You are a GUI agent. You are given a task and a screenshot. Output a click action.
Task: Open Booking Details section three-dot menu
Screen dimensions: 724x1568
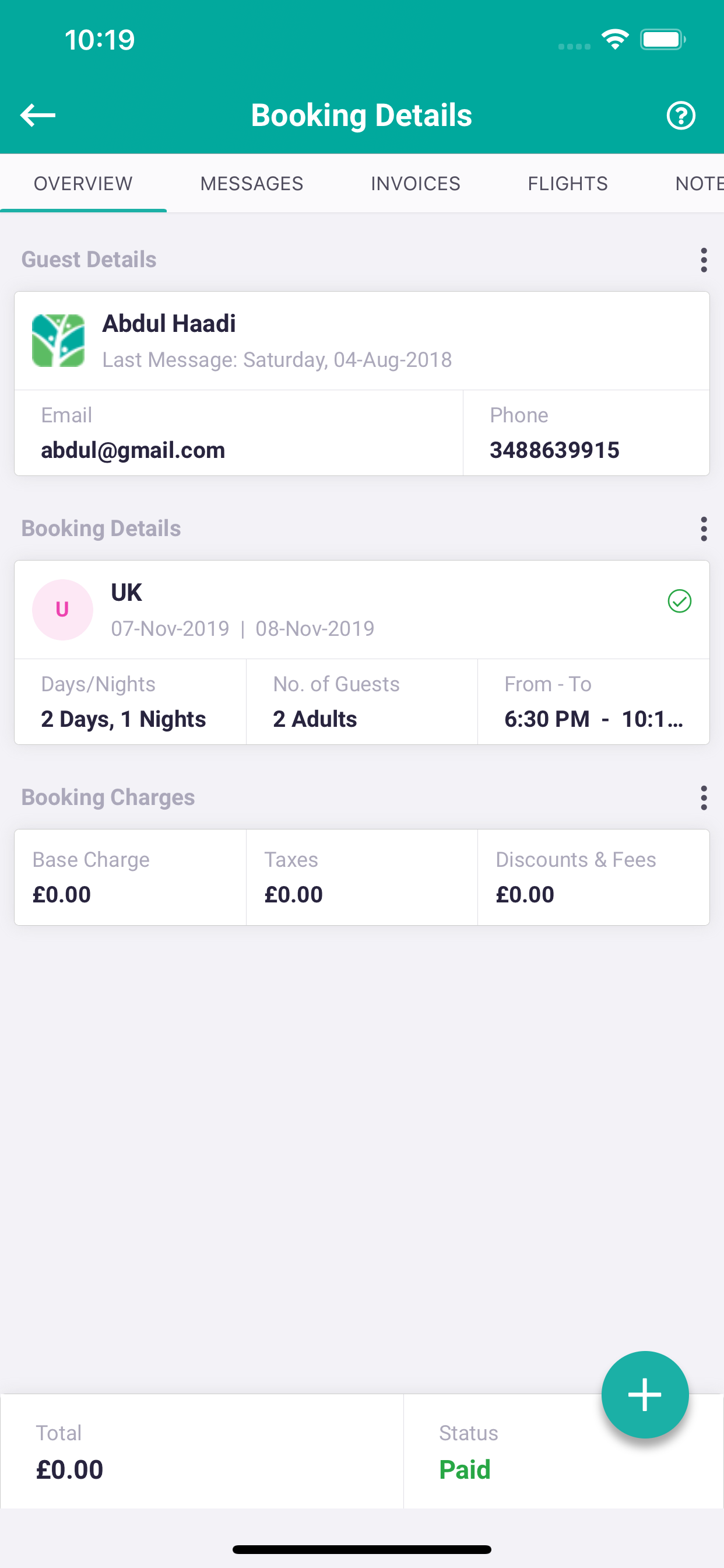(x=704, y=529)
